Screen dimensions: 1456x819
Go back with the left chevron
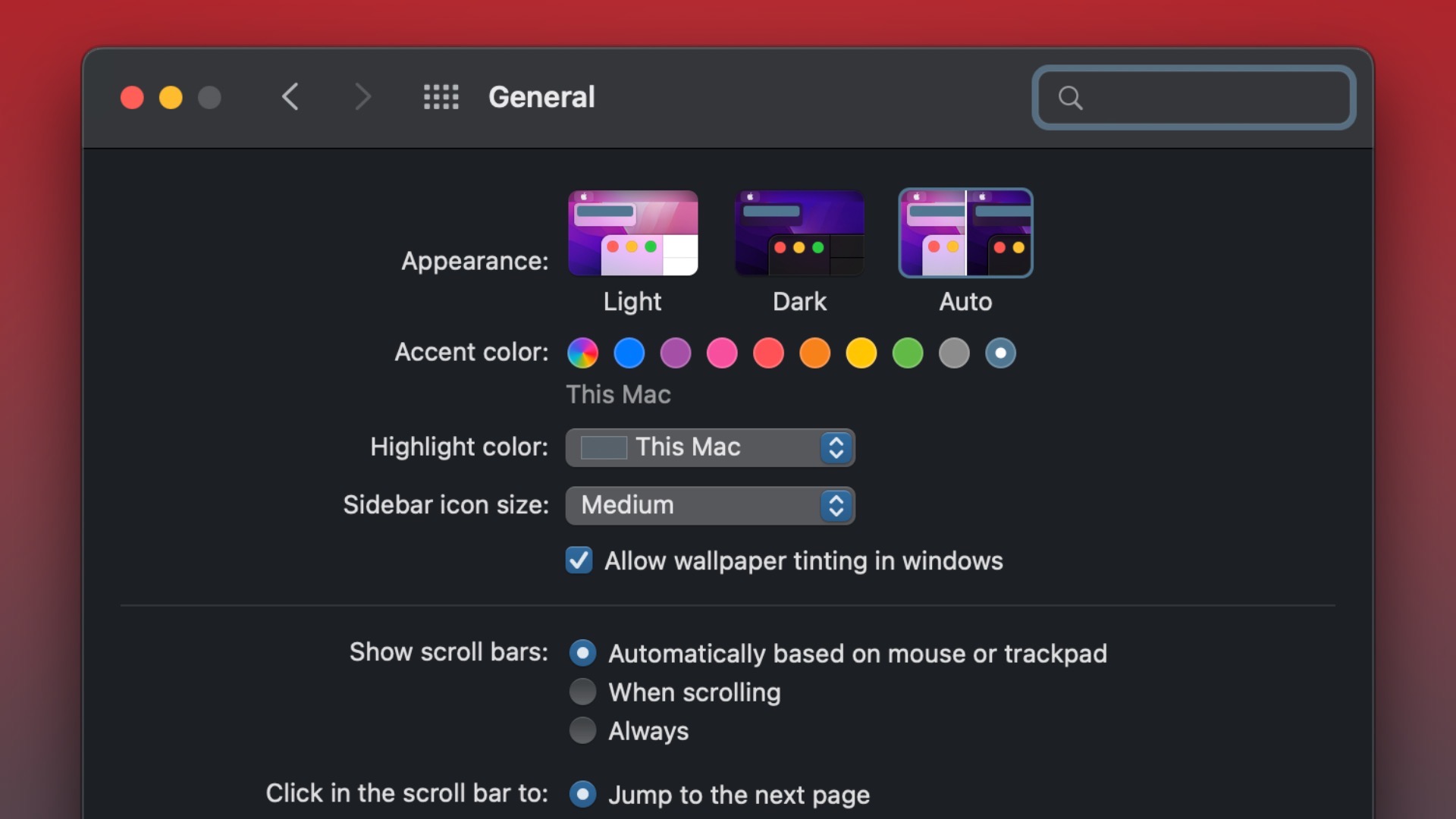point(290,97)
